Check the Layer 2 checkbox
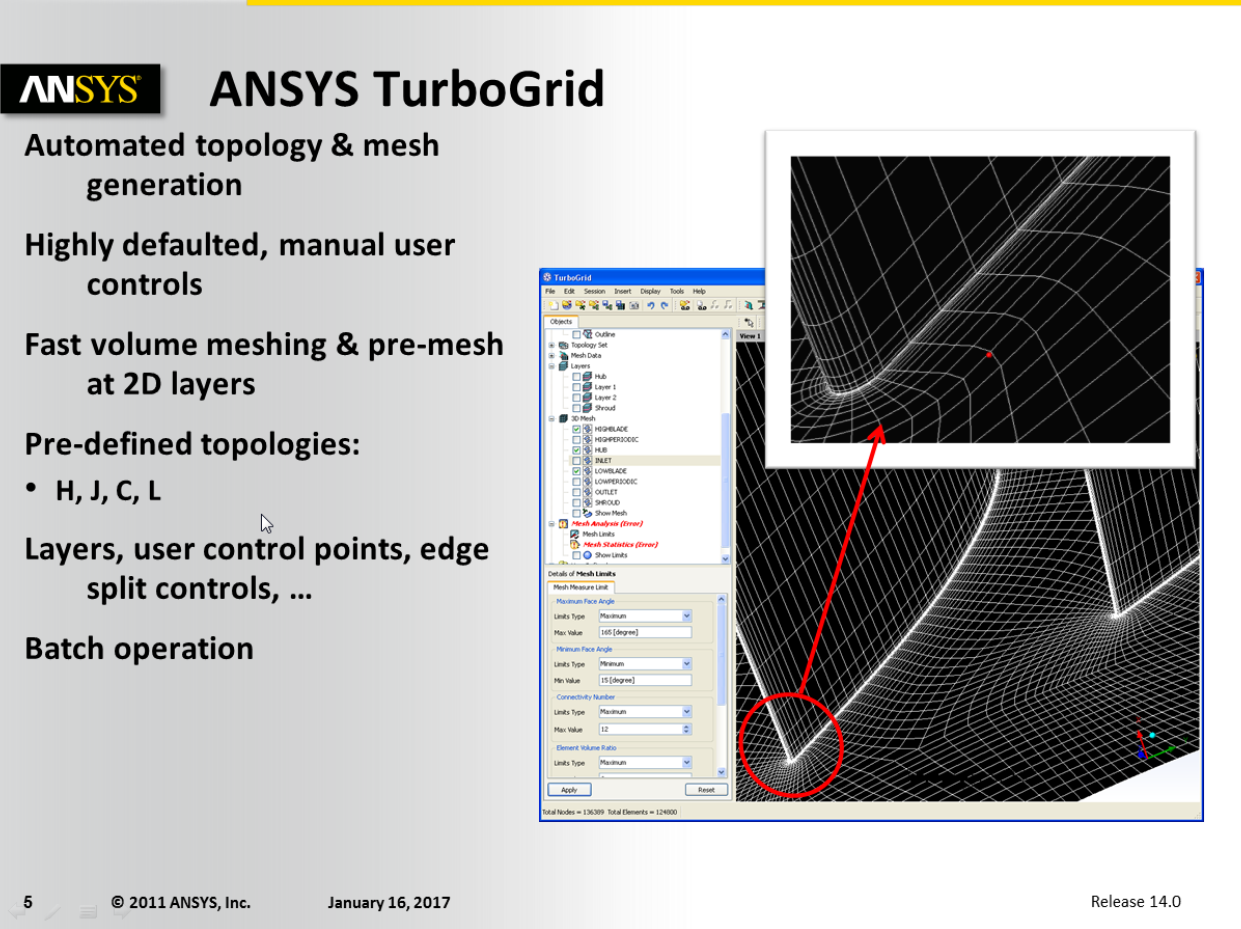This screenshot has height=929, width=1241. [x=576, y=398]
